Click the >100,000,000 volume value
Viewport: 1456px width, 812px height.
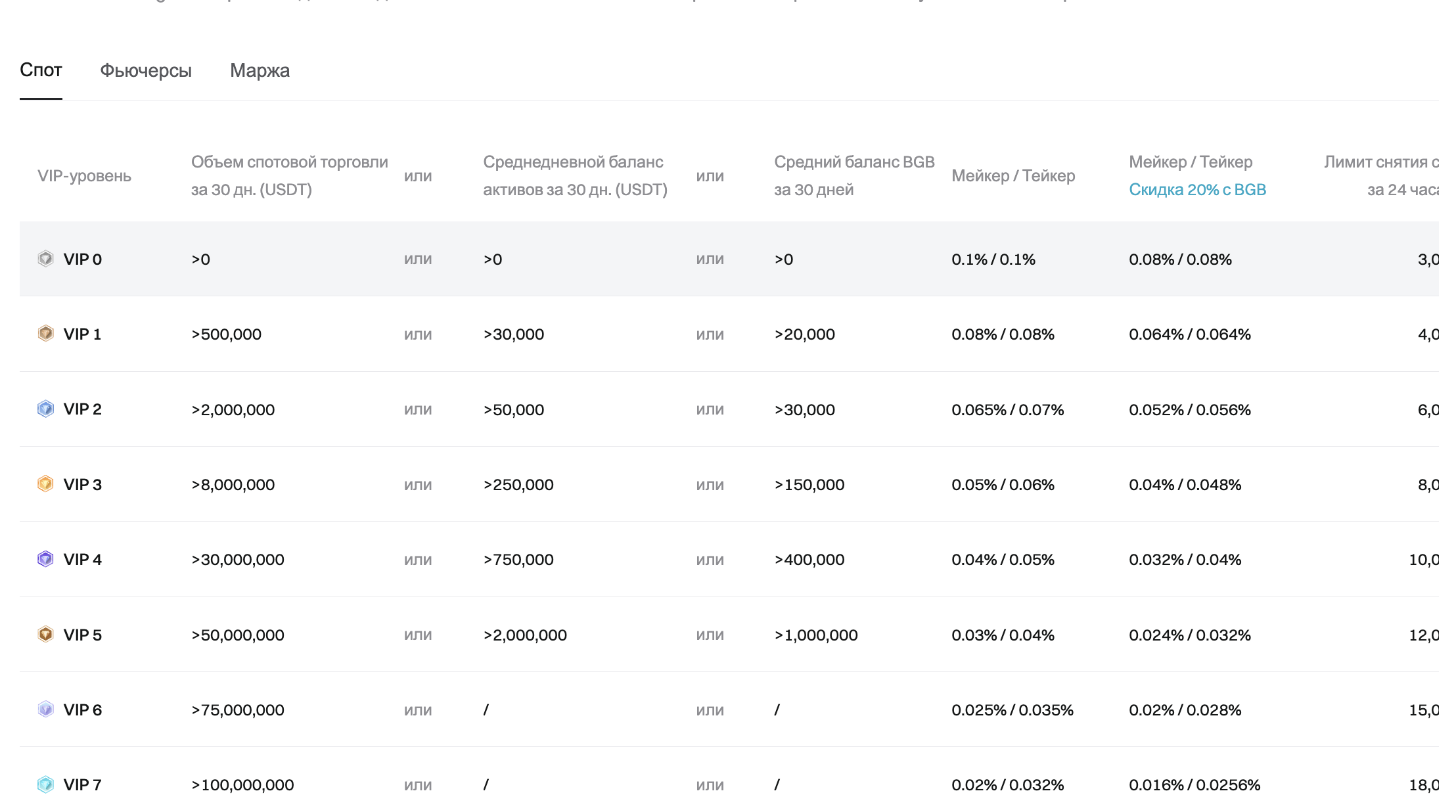coord(242,785)
